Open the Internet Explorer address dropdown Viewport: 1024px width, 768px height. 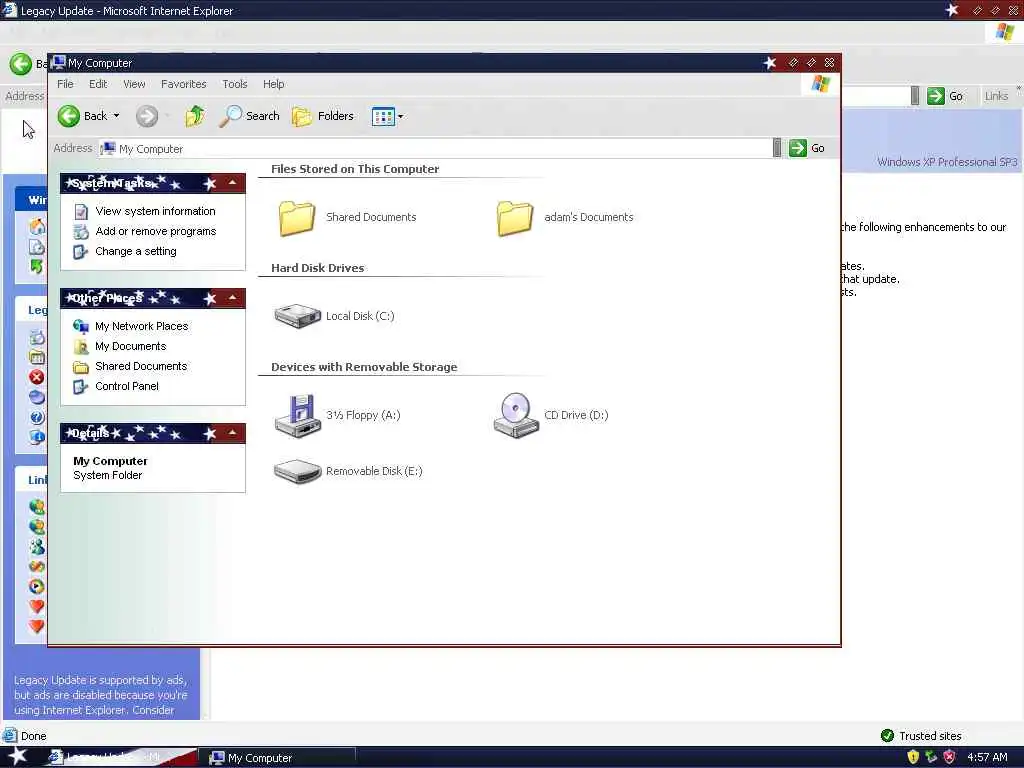tap(915, 96)
